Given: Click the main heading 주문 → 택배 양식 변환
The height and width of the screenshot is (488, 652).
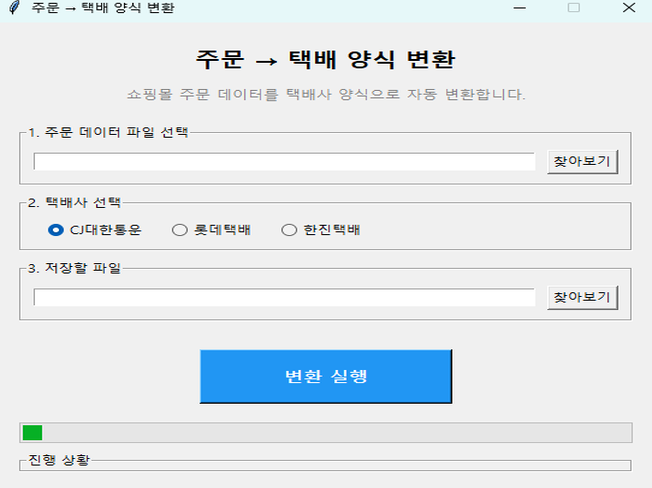Looking at the screenshot, I should point(326,59).
